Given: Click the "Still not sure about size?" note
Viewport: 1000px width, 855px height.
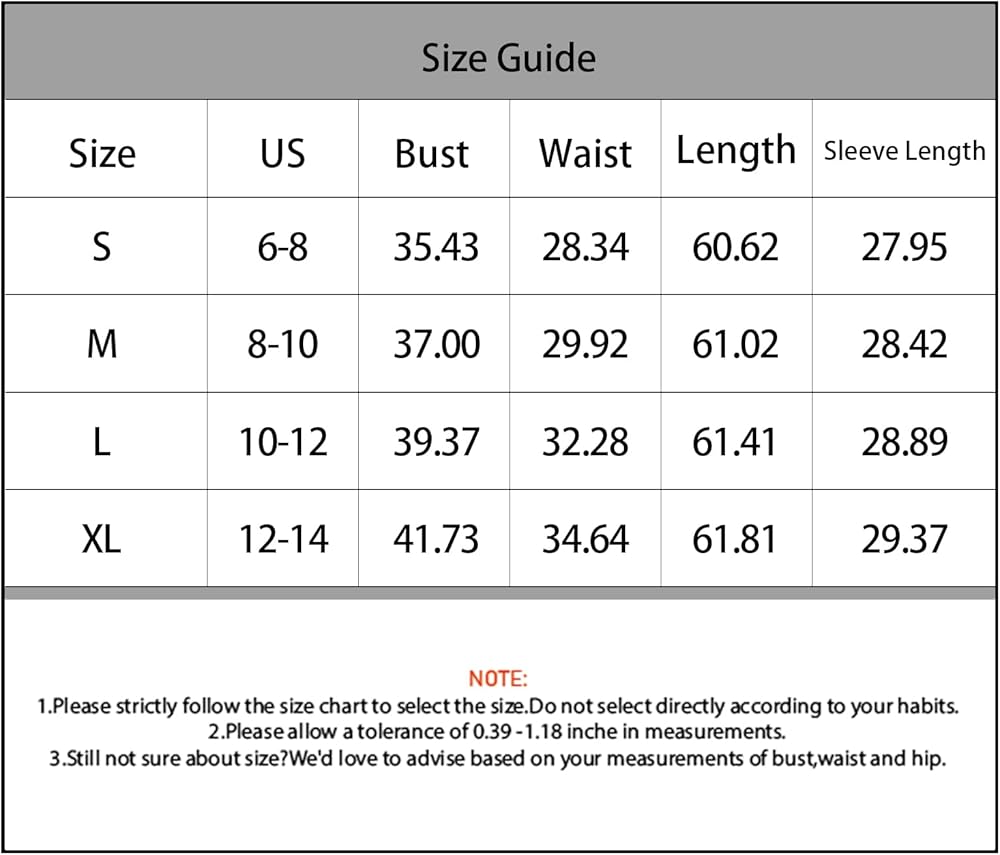Looking at the screenshot, I should tap(497, 758).
